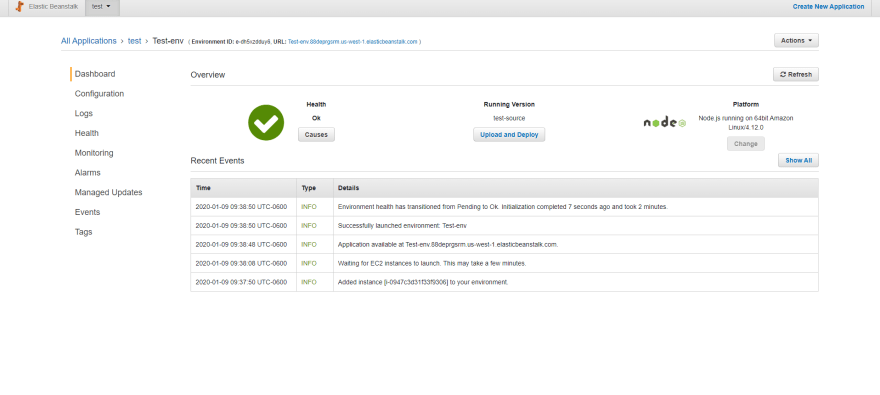The image size is (880, 395).
Task: Open Managed Updates in the sidebar
Action: pyautogui.click(x=108, y=192)
